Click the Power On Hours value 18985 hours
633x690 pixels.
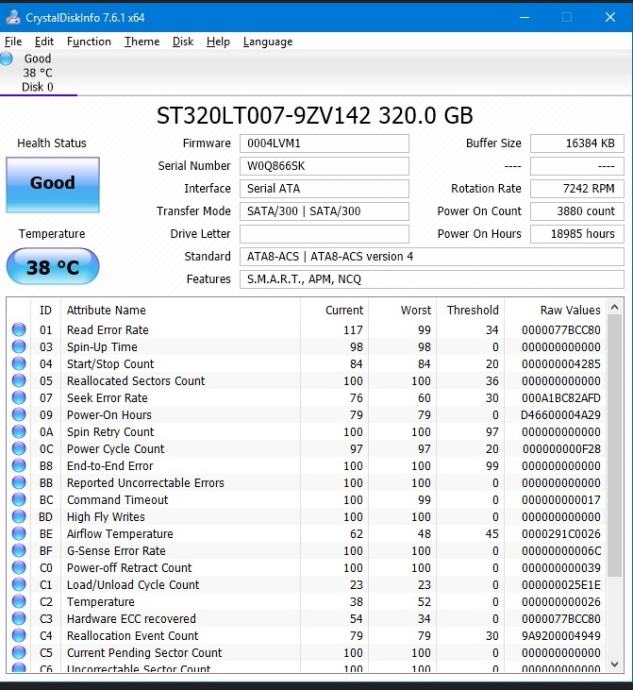[x=577, y=234]
